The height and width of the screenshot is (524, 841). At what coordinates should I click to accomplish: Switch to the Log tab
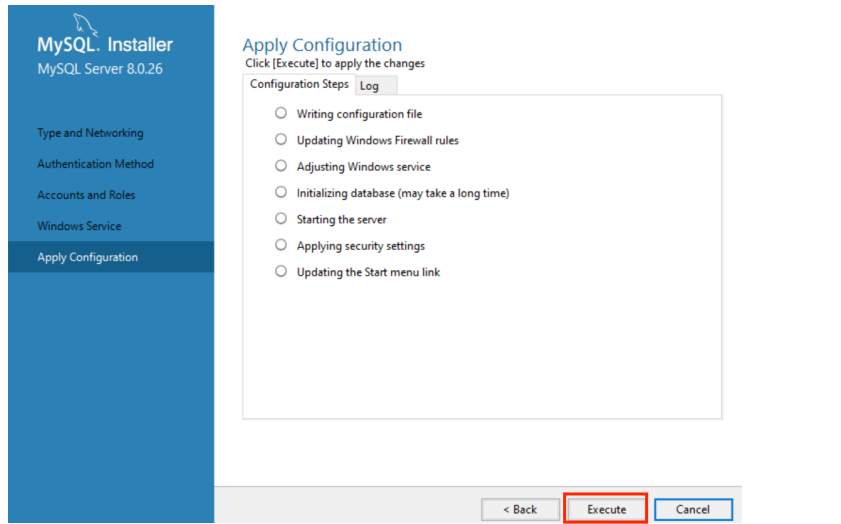376,86
